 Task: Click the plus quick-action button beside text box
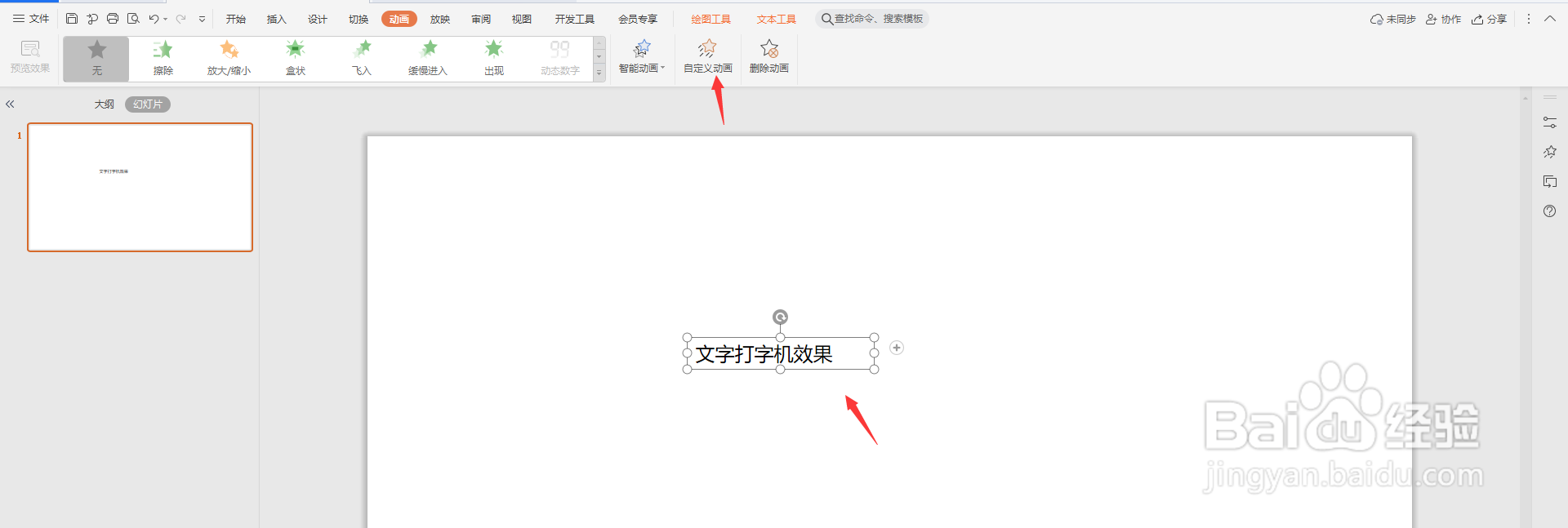click(897, 348)
